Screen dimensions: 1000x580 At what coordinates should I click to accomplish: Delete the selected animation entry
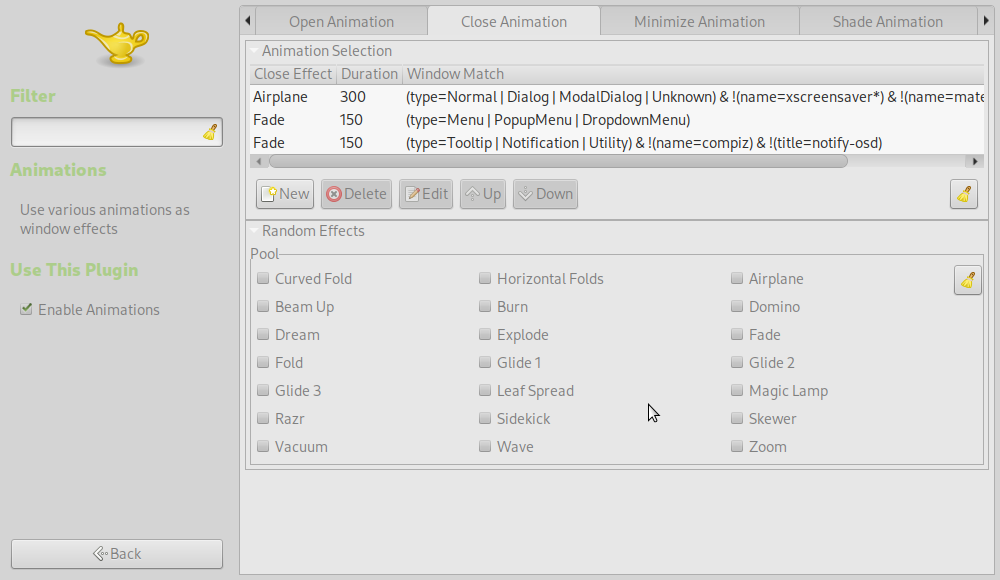click(x=356, y=194)
